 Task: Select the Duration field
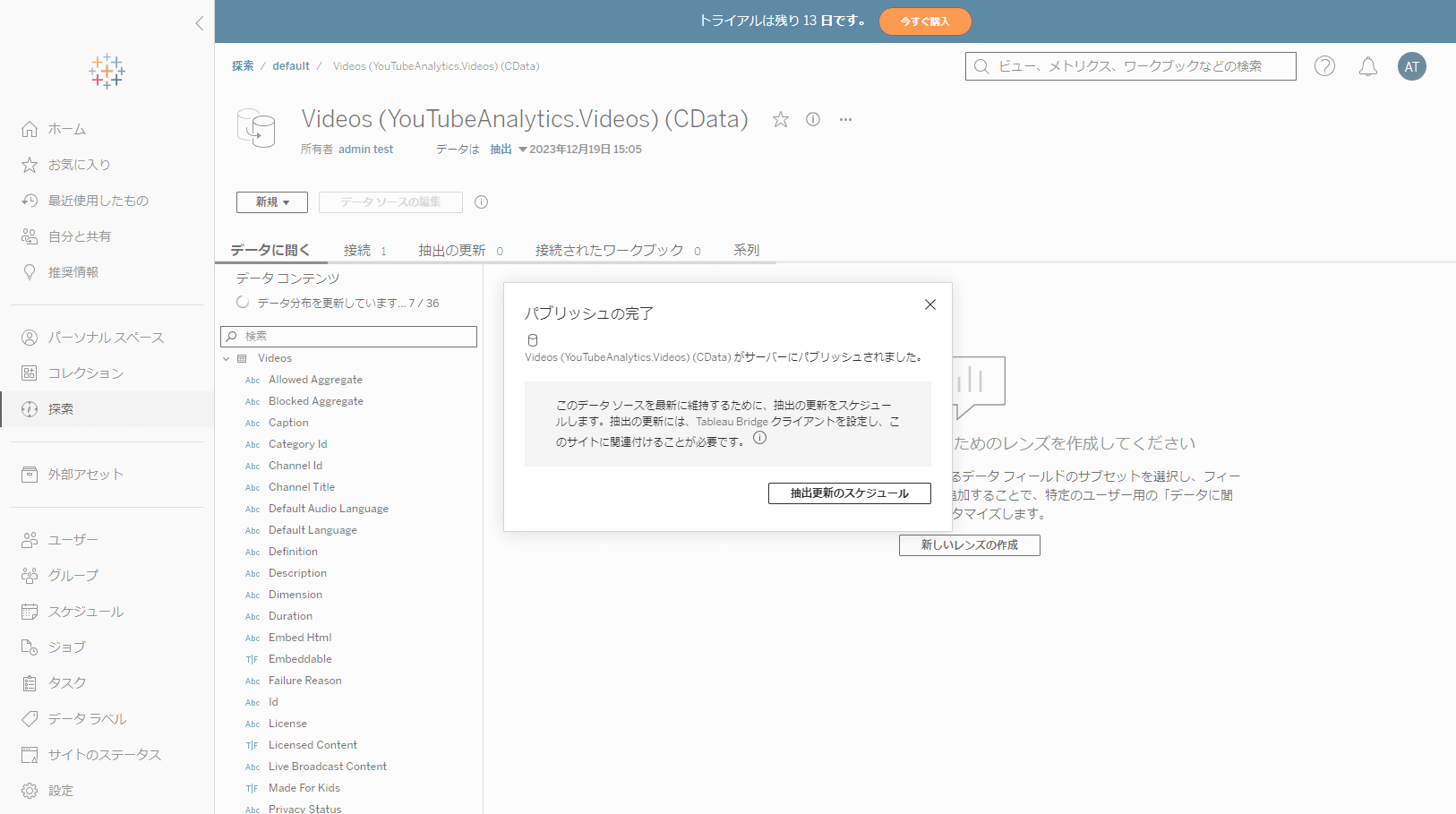(x=290, y=616)
